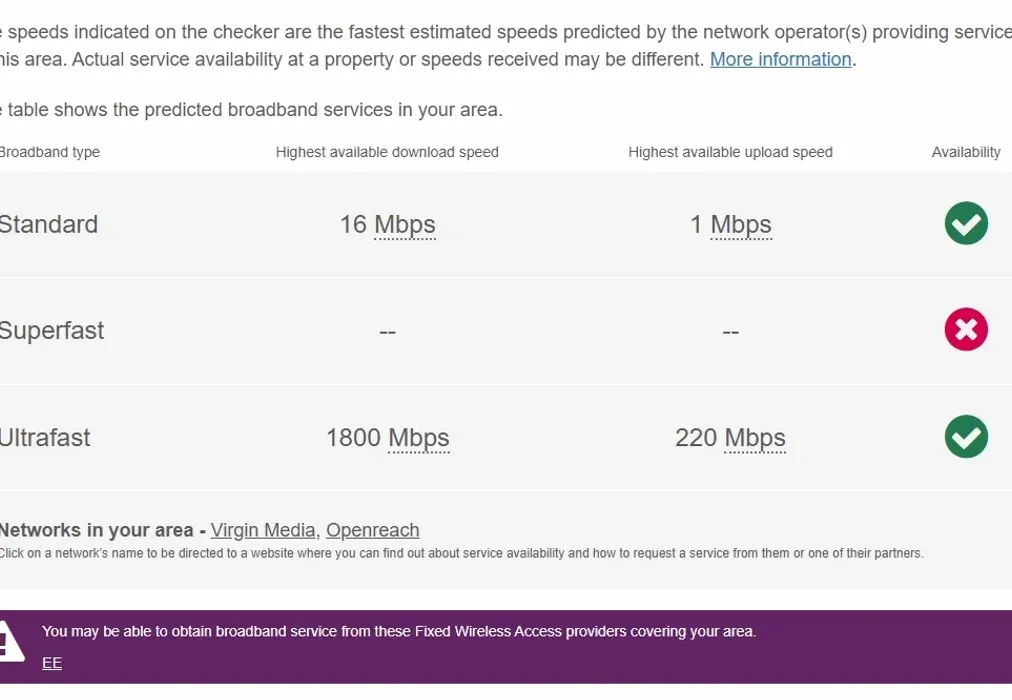Click the red cross icon for Superfast
The width and height of the screenshot is (1012, 700).
(x=965, y=329)
